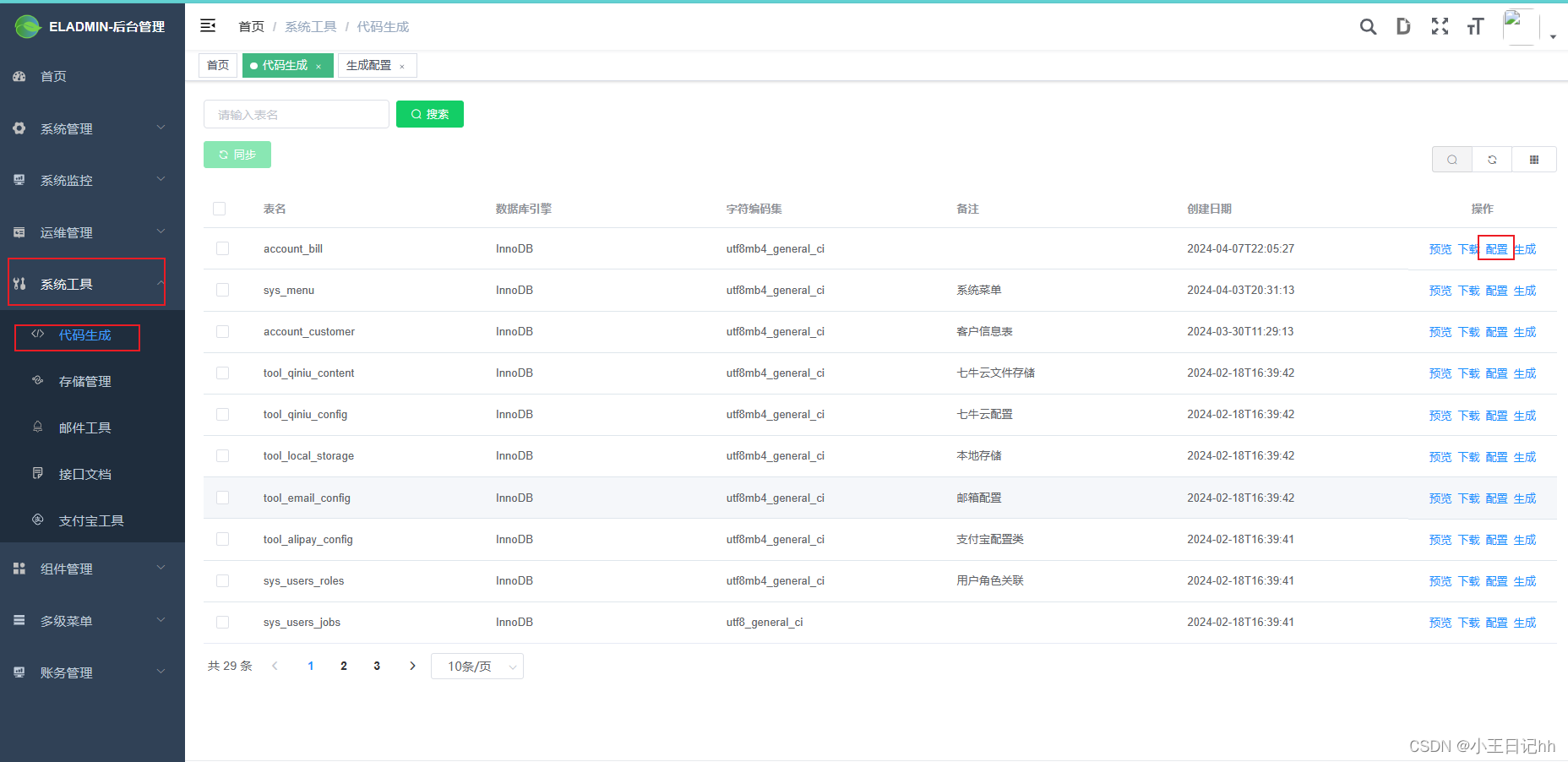
Task: Click the 首页 dashboard icon in sidebar
Action: [x=19, y=76]
